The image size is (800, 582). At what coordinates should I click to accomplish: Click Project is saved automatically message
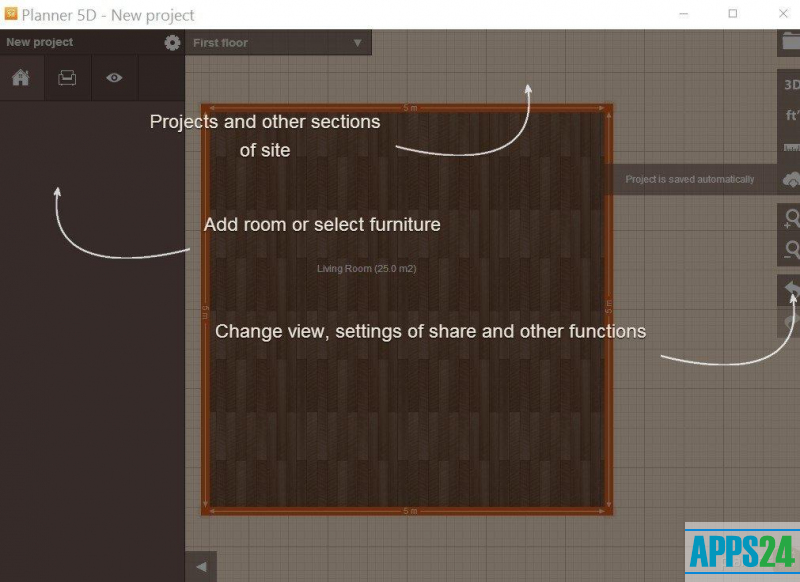[689, 180]
